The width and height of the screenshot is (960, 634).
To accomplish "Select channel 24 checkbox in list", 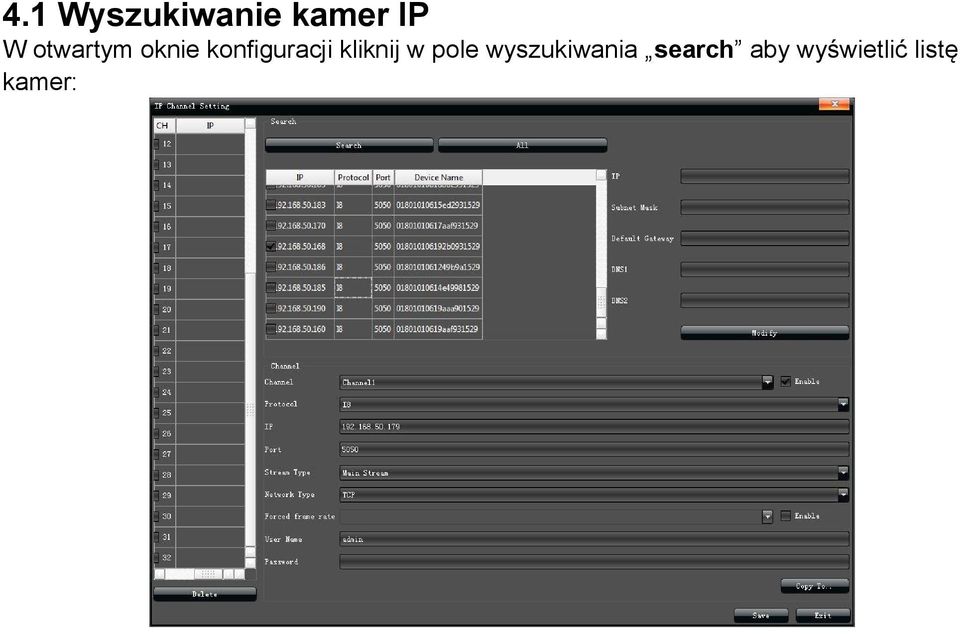I will pos(156,392).
